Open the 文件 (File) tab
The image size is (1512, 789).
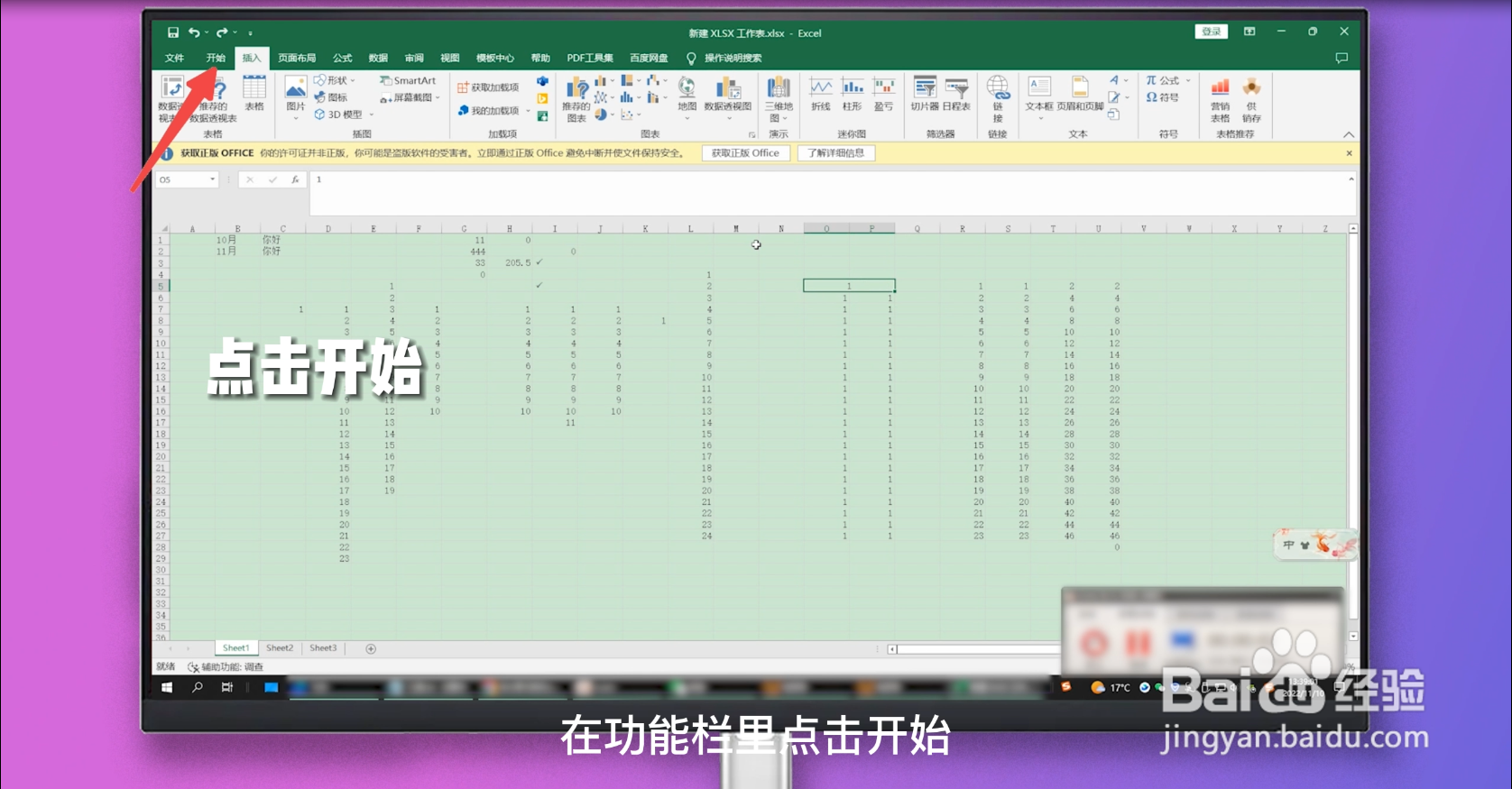174,58
